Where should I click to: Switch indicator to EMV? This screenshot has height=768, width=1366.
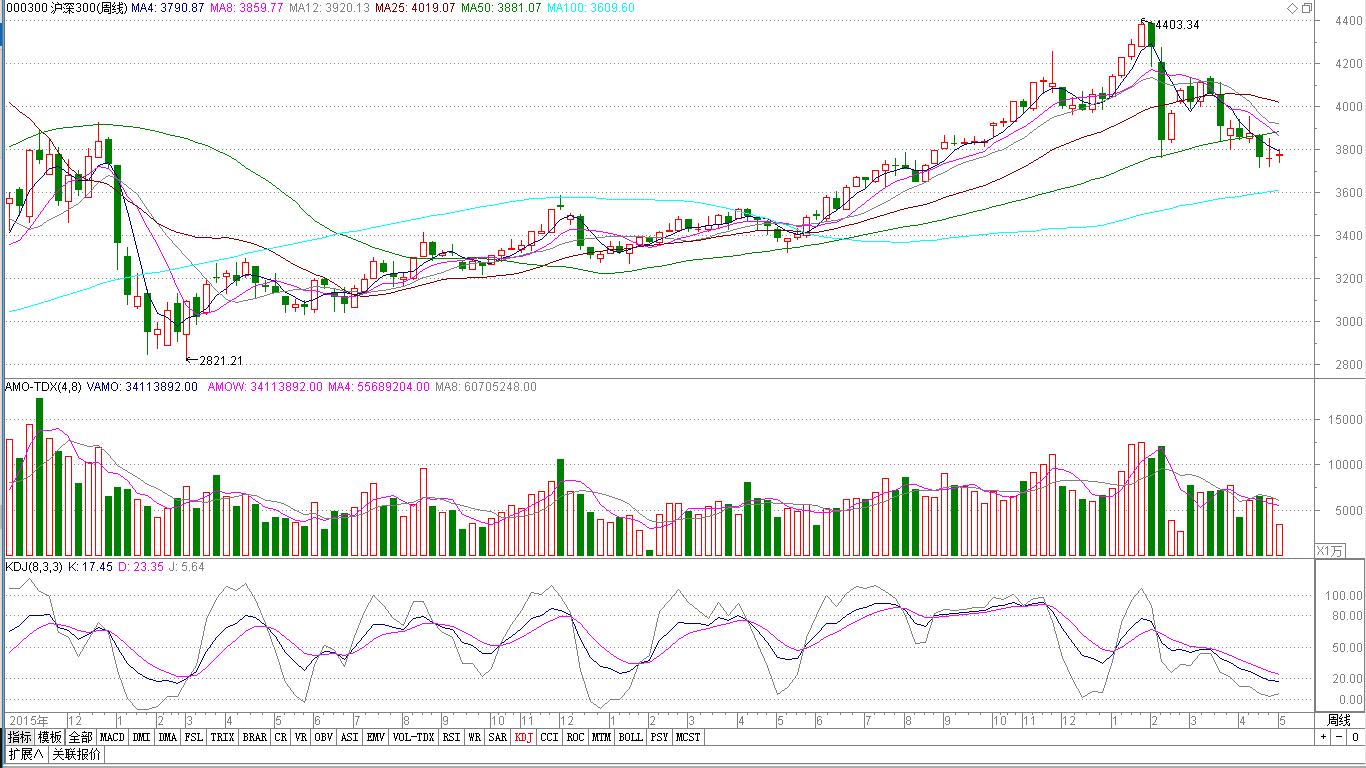(x=375, y=737)
